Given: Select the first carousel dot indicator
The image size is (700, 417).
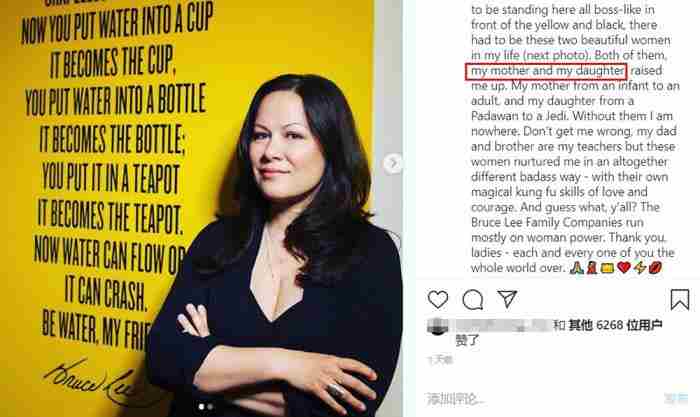Looking at the screenshot, I should [x=201, y=407].
